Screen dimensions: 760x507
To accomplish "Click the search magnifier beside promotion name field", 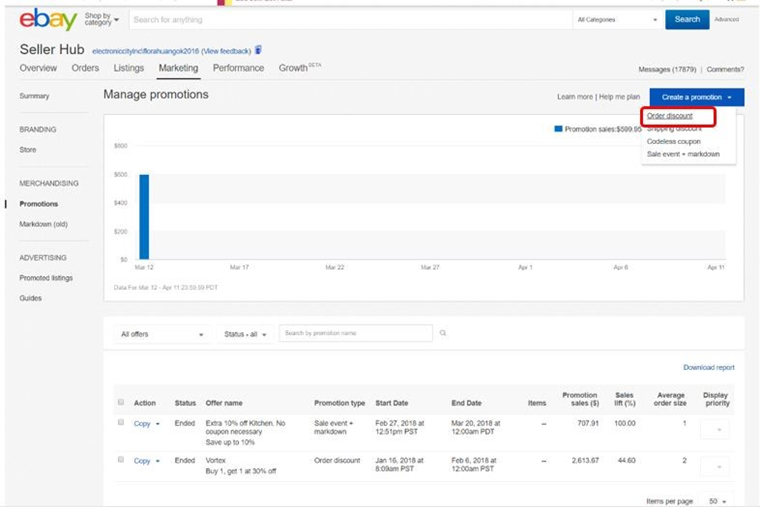I will [x=443, y=333].
